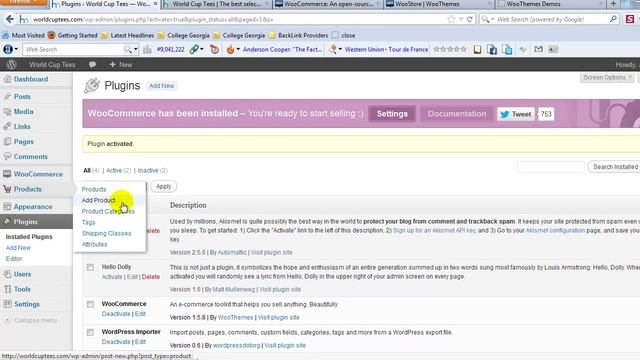Image resolution: width=640 pixels, height=360 pixels.
Task: Click the Tweet button
Action: [516, 114]
